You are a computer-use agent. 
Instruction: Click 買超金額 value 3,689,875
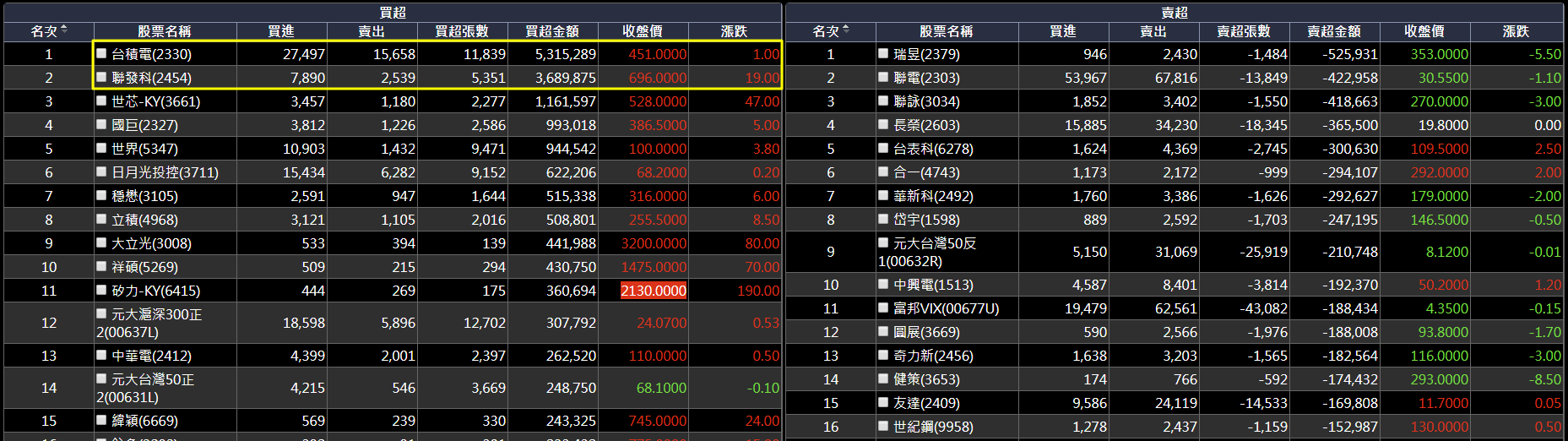click(x=566, y=78)
